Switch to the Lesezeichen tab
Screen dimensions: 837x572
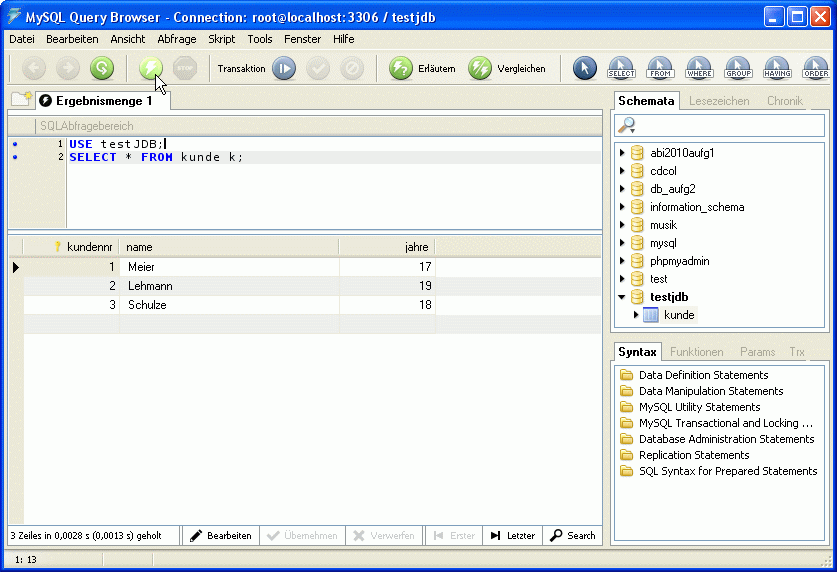719,101
